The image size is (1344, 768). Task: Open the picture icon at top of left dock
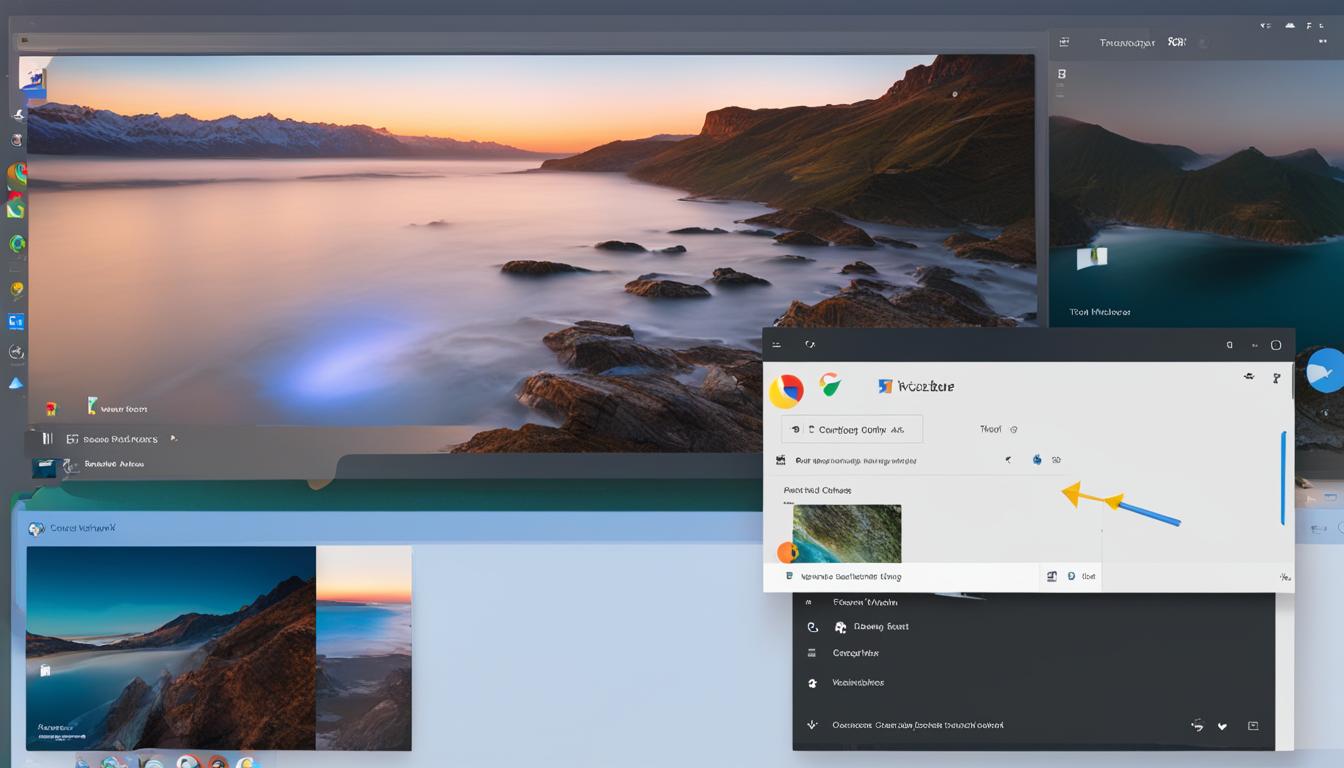click(x=33, y=77)
